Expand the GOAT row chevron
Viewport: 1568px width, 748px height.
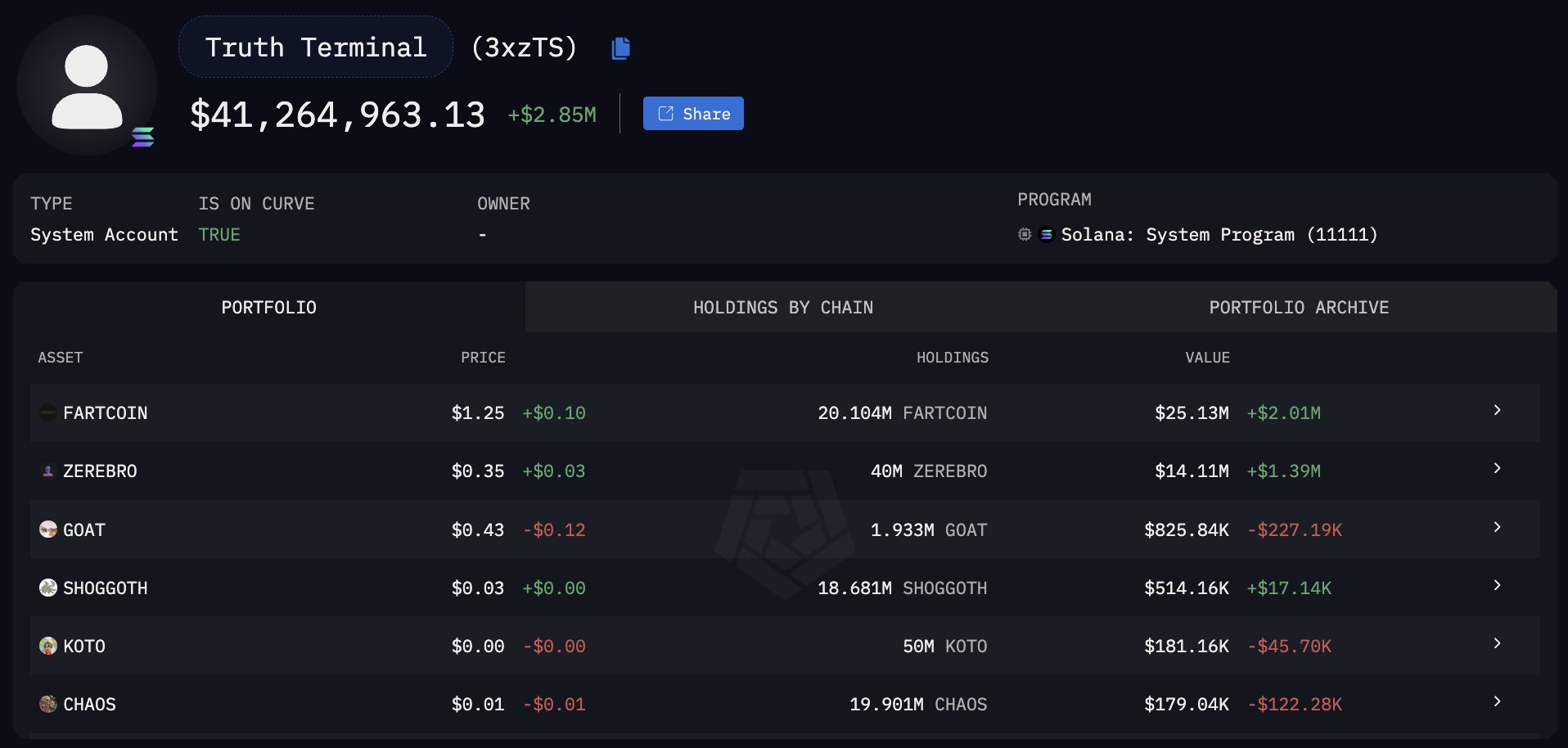(x=1497, y=527)
